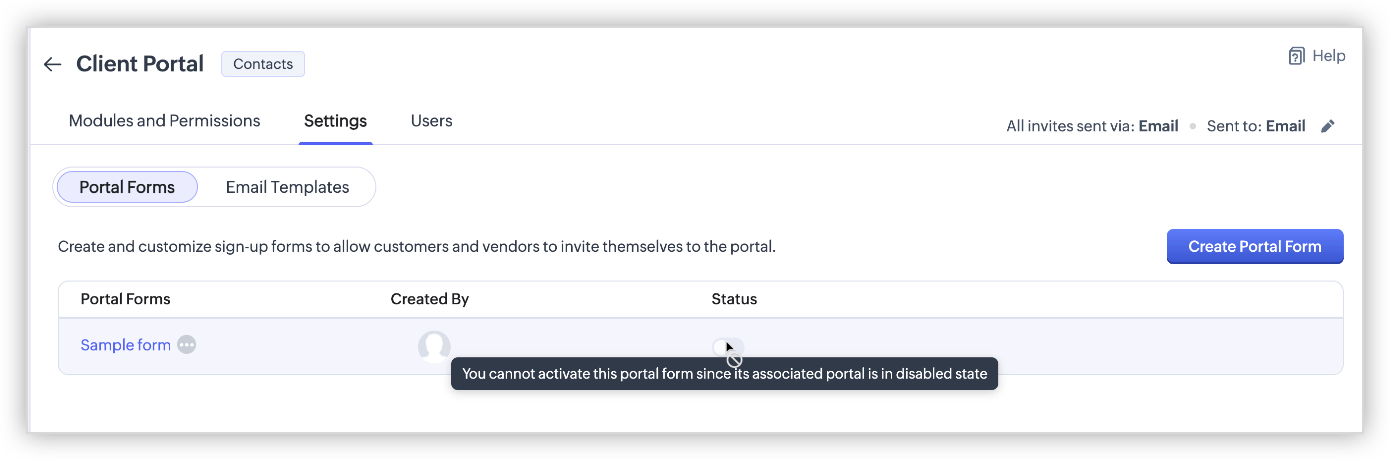Switch to Email Templates section
Image resolution: width=1390 pixels, height=460 pixels.
[x=287, y=187]
